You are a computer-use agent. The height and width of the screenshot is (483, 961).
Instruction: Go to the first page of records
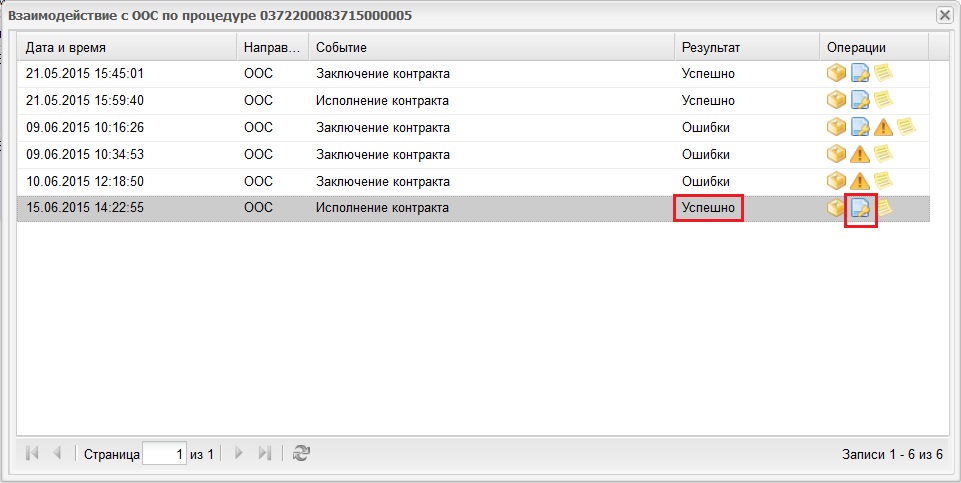point(32,453)
